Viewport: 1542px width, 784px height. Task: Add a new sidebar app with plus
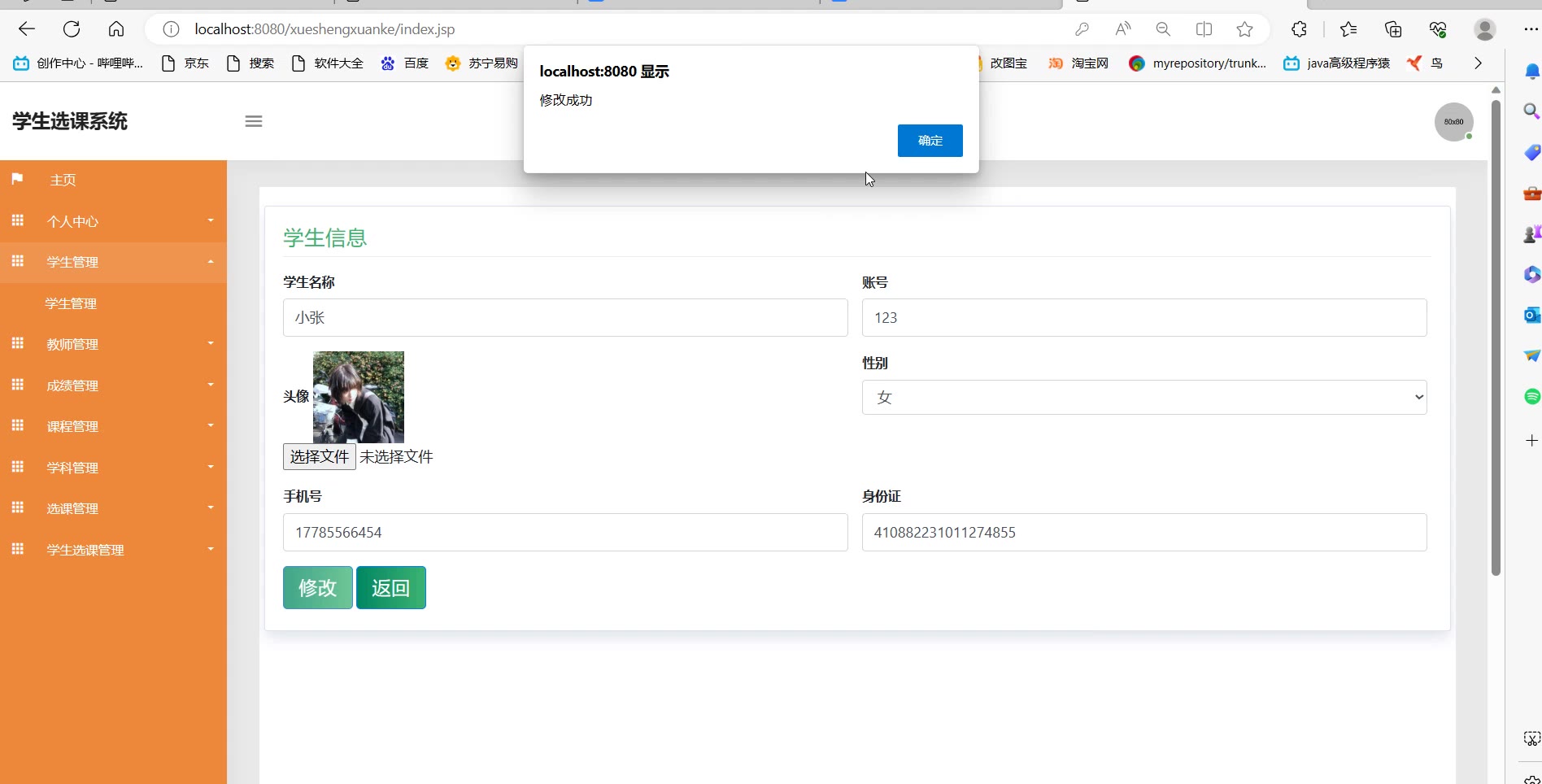coord(1531,440)
